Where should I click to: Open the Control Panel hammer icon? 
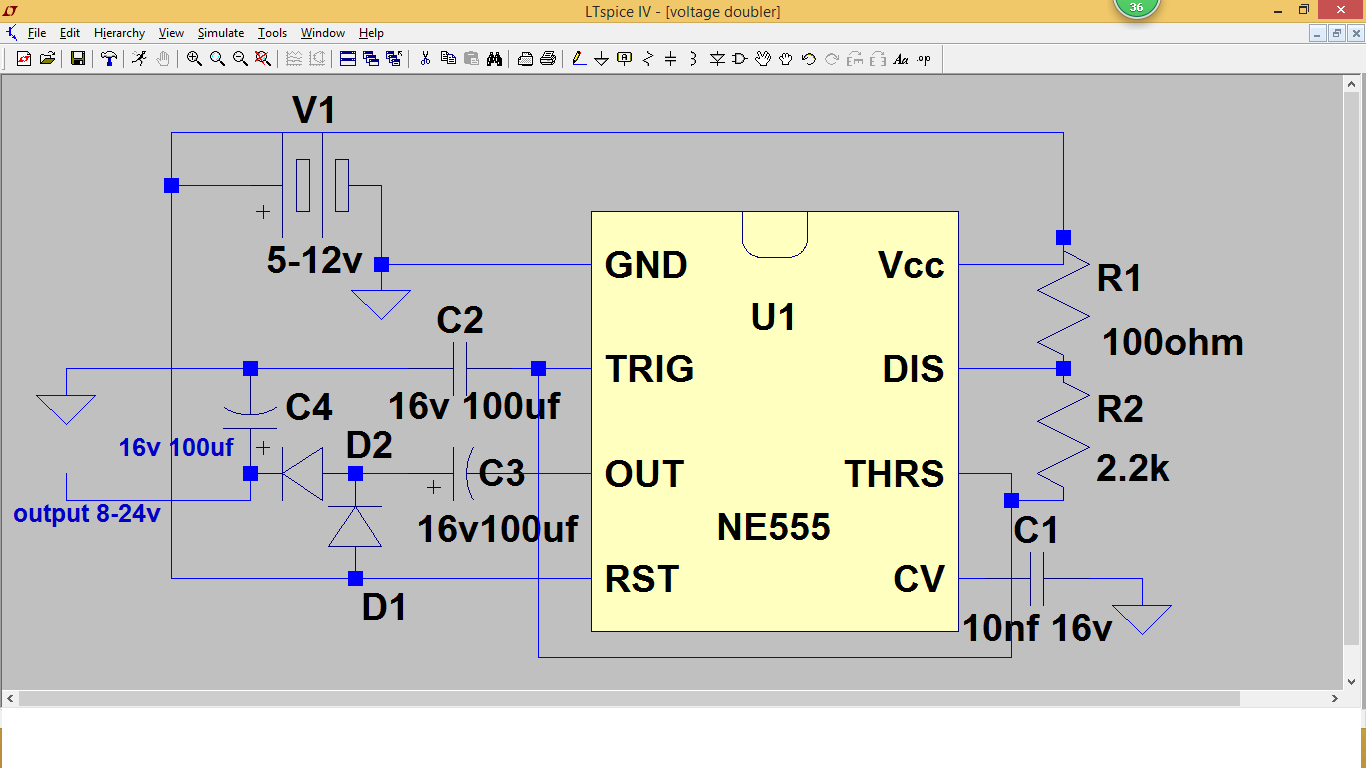click(x=108, y=59)
